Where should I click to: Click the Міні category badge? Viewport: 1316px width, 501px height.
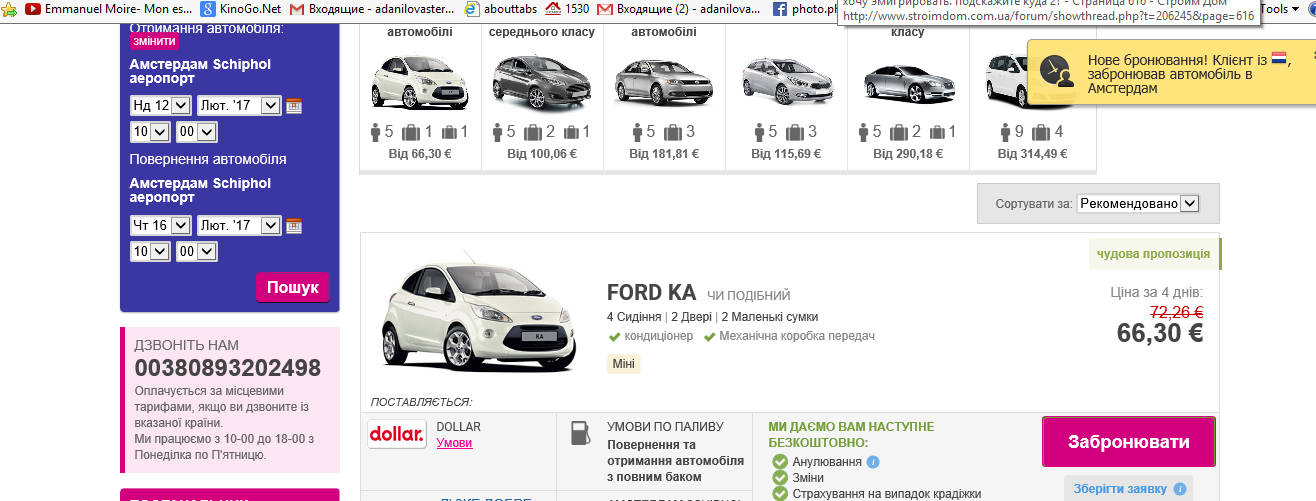pos(624,363)
